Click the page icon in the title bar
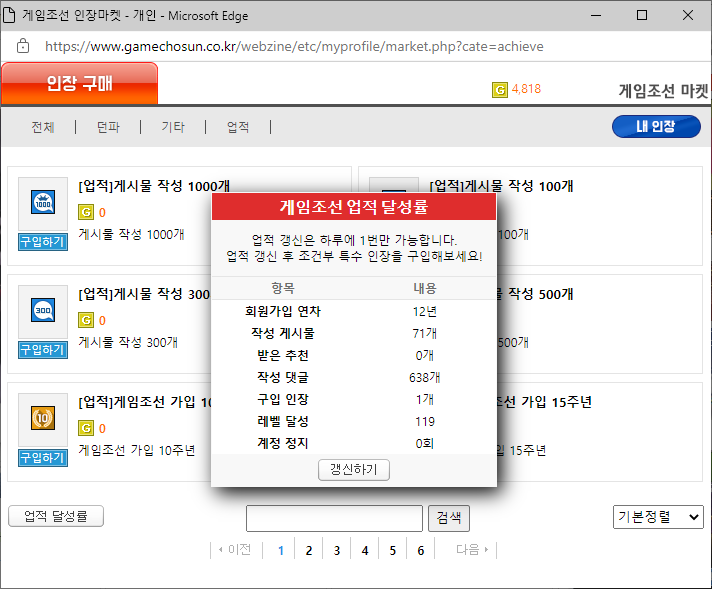 pyautogui.click(x=9, y=15)
